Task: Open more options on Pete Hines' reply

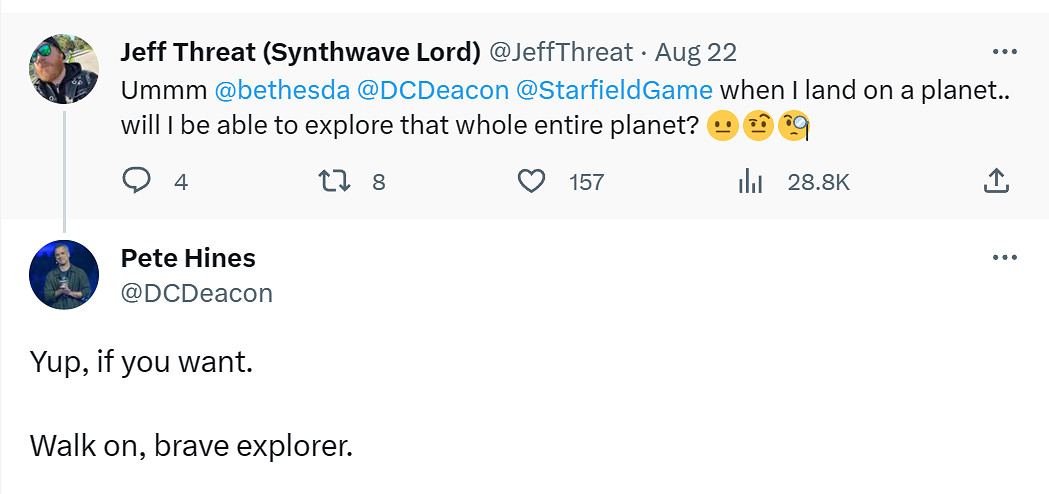Action: [1003, 258]
